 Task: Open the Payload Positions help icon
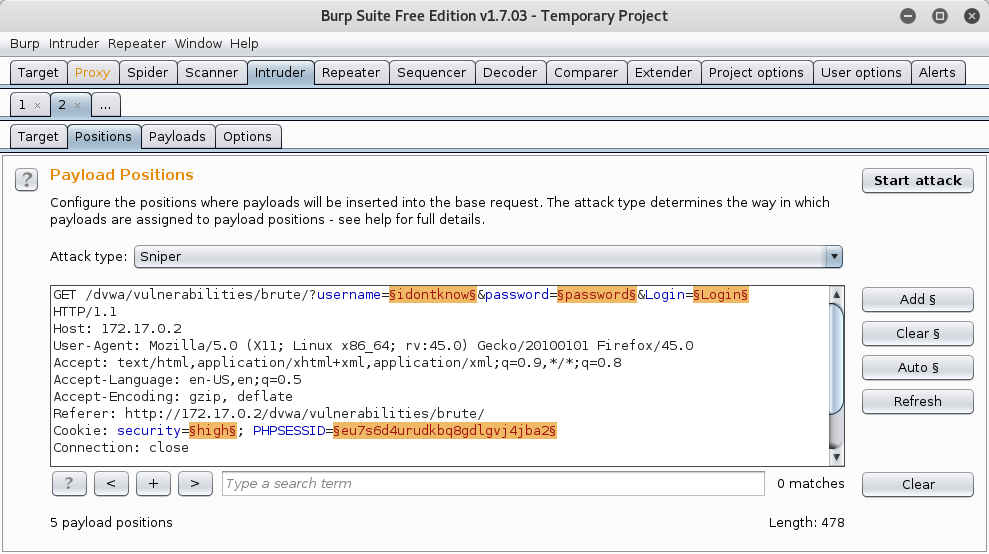(26, 180)
